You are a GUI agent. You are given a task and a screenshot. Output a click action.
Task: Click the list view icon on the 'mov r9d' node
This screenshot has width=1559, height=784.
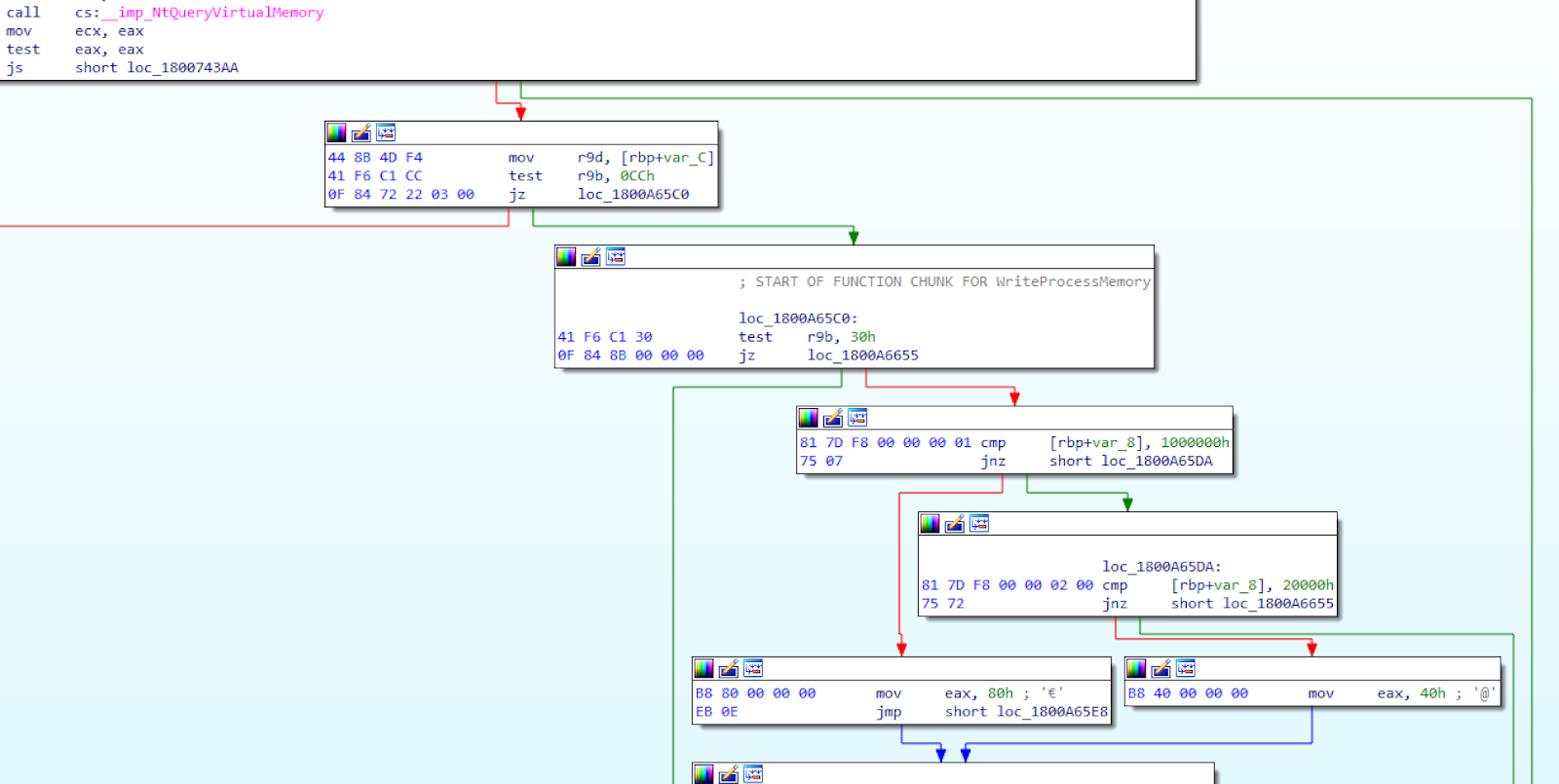(386, 132)
